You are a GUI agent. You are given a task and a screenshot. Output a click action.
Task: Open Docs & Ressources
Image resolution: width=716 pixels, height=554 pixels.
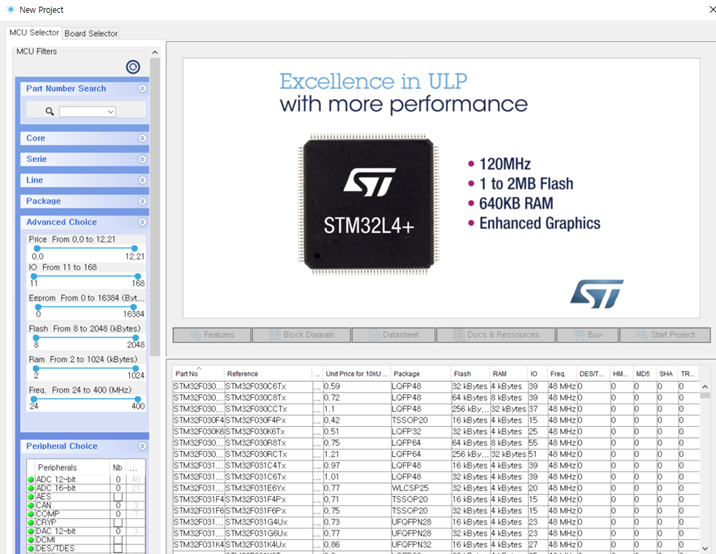pos(496,335)
